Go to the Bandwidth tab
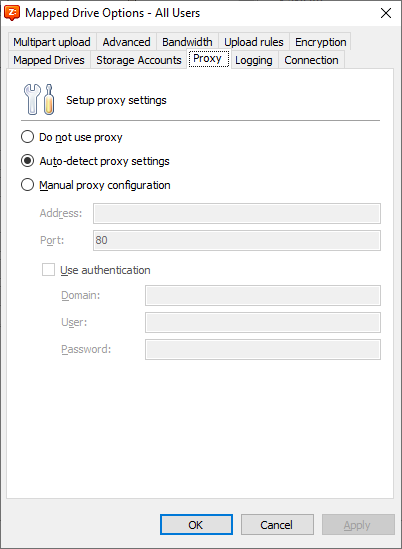This screenshot has width=402, height=549. (x=187, y=42)
